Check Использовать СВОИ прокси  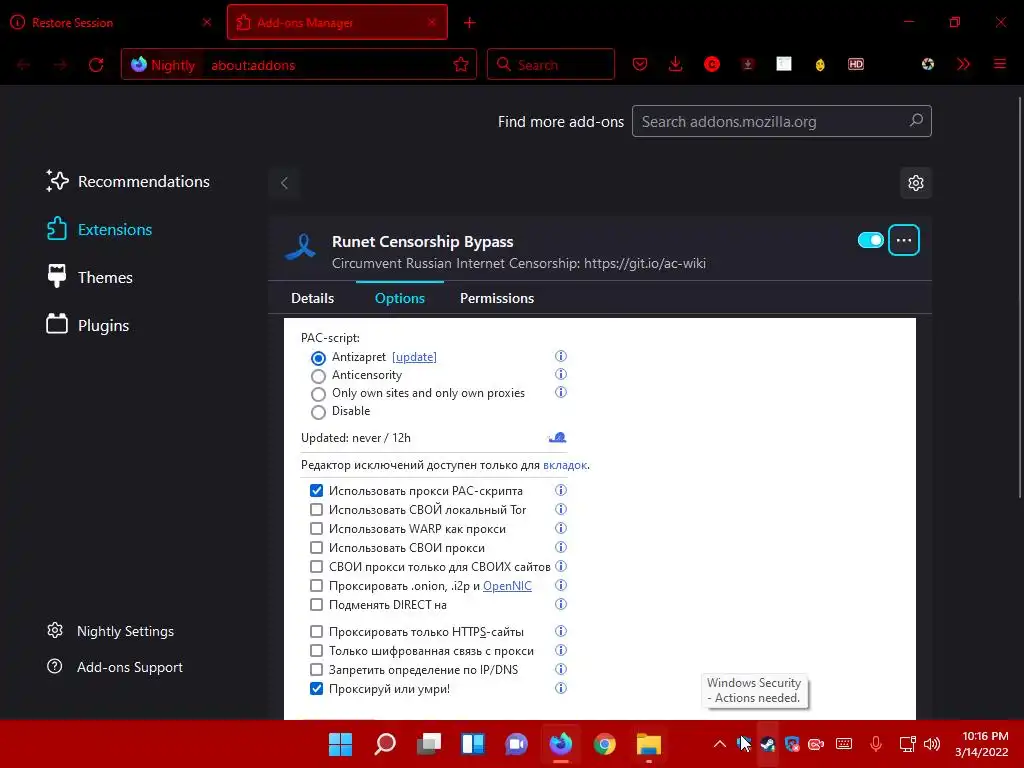(316, 547)
